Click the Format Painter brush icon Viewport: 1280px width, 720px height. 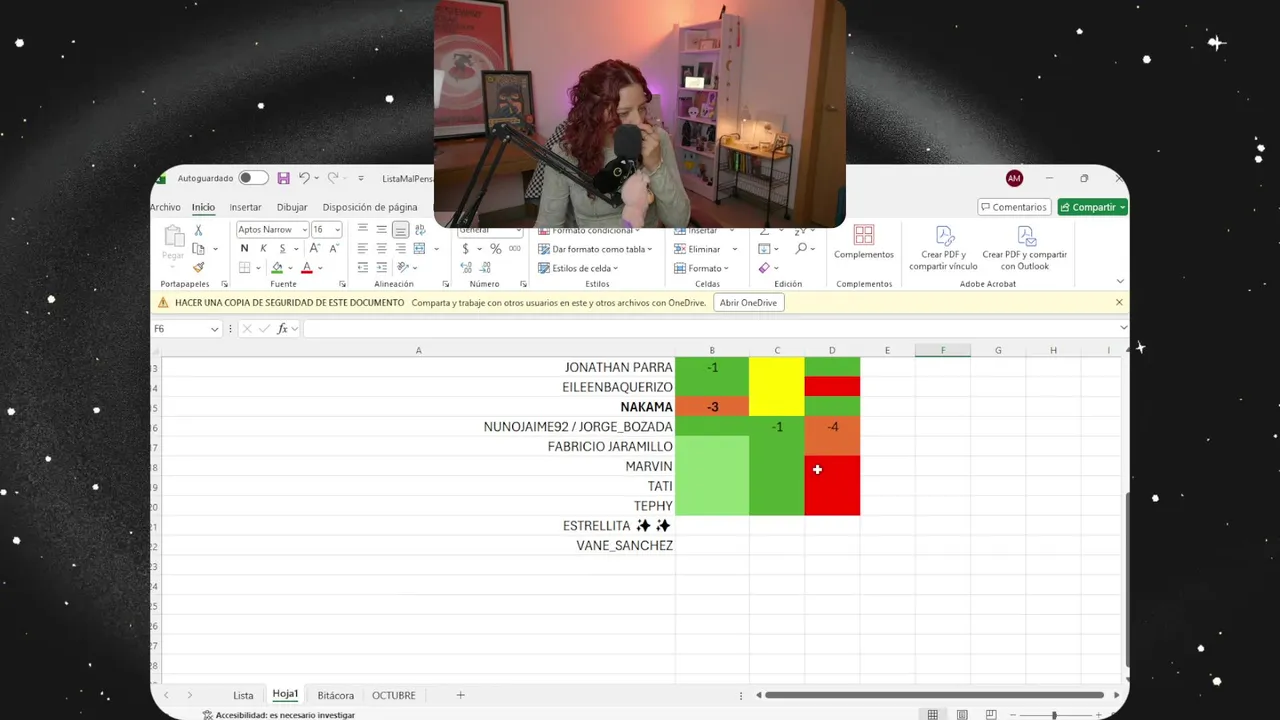tap(198, 267)
